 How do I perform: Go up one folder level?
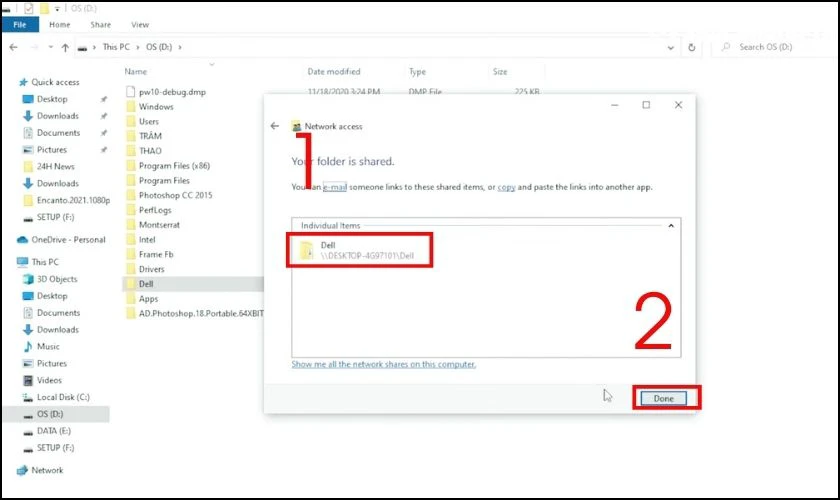point(65,47)
